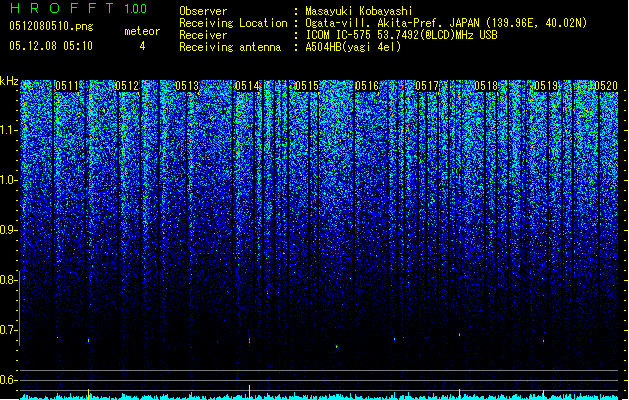Click the coordinates (139.96E, 40.02N)

536,23
